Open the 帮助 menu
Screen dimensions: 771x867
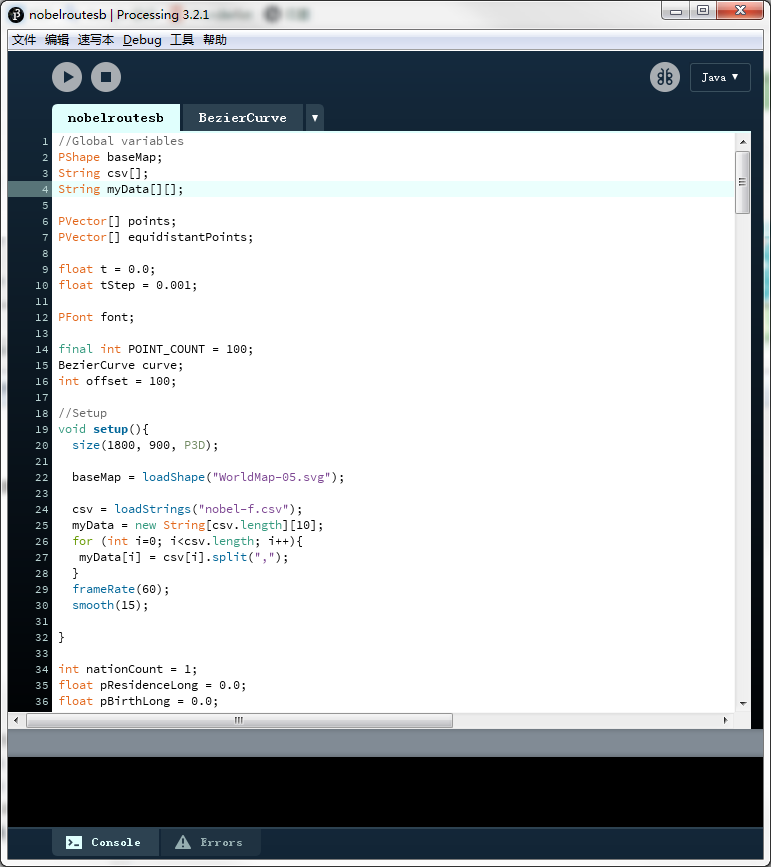[x=215, y=40]
